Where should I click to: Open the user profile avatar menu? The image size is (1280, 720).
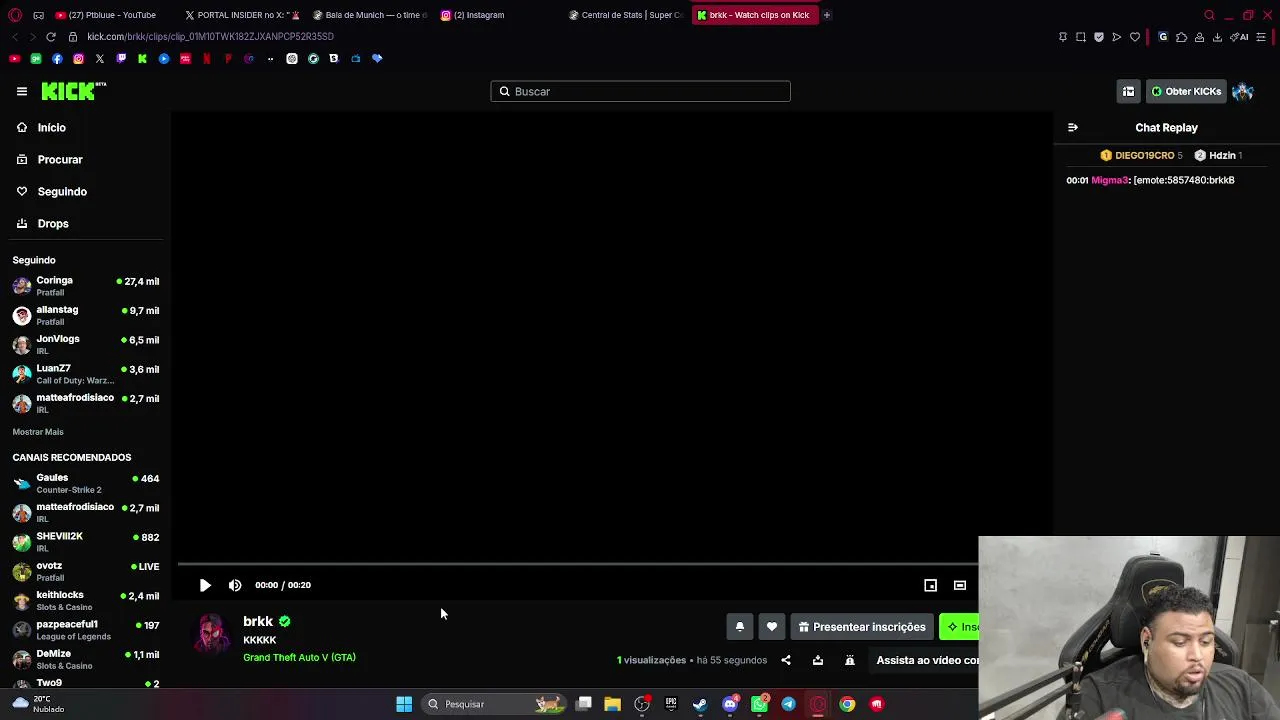(x=1243, y=91)
